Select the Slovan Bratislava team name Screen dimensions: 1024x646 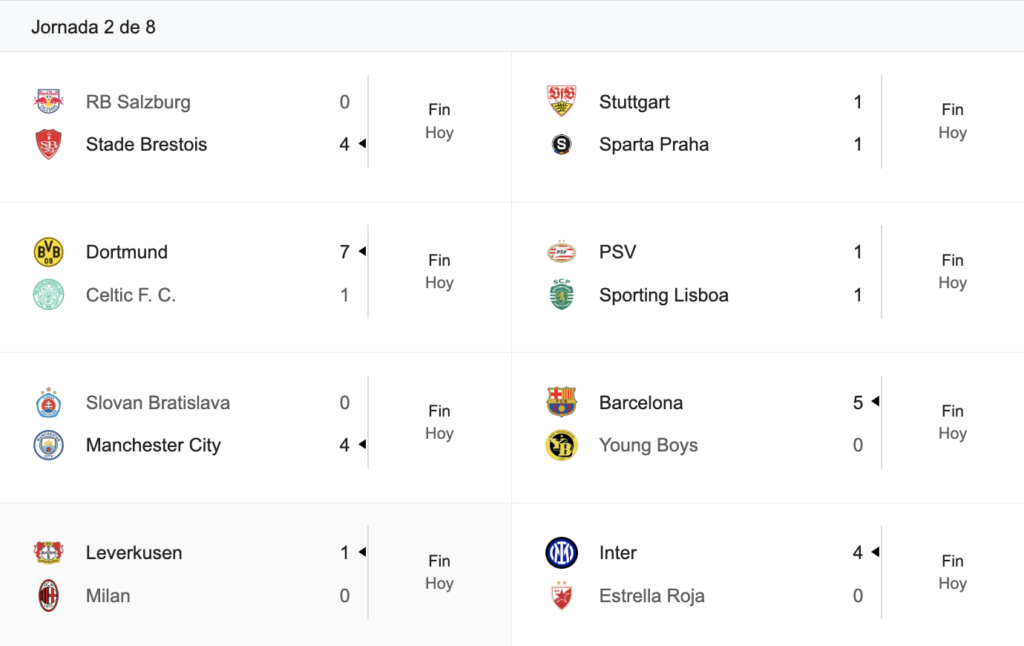[x=158, y=402]
